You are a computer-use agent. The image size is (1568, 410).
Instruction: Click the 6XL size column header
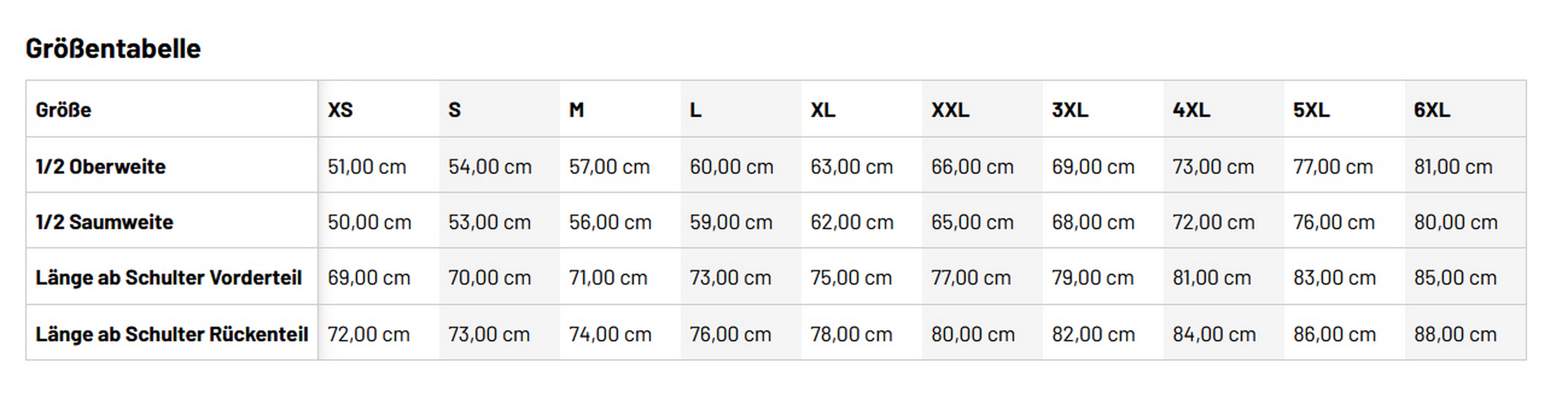(x=1432, y=109)
